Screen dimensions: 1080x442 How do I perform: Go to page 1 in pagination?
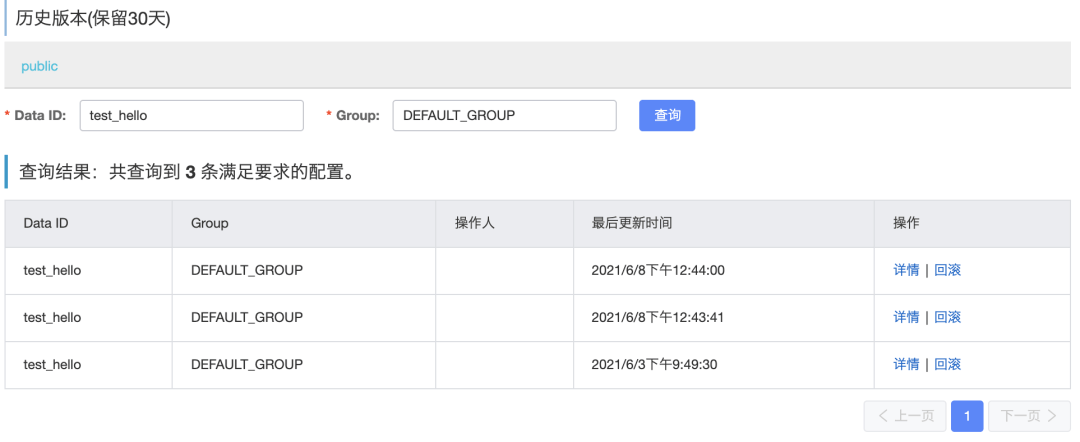967,416
